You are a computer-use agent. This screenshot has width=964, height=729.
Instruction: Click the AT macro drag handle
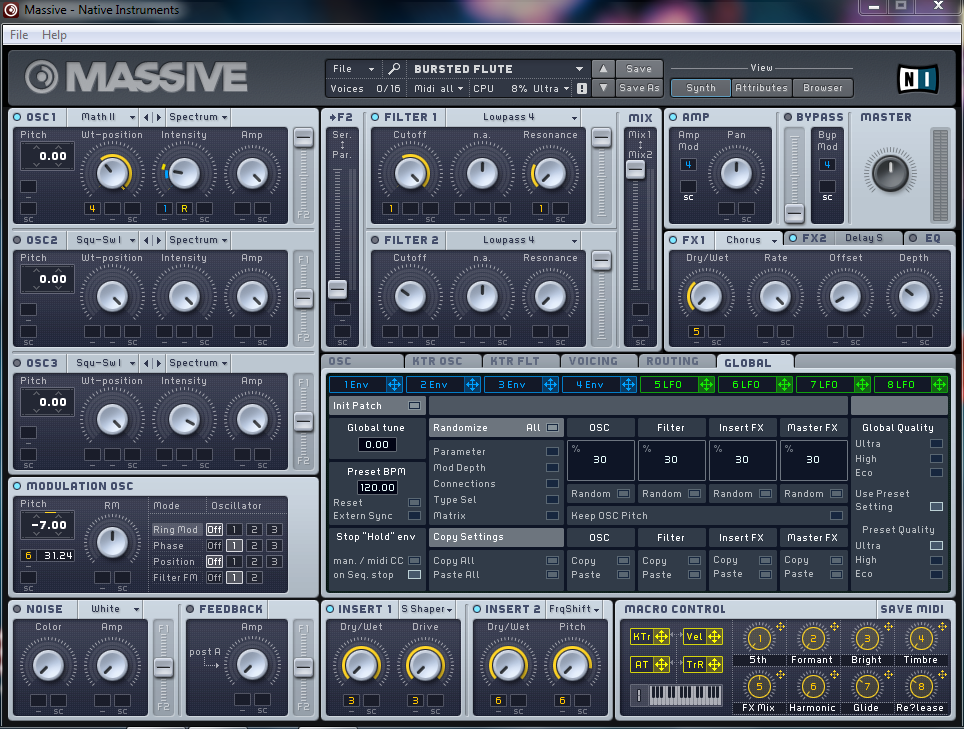click(662, 664)
